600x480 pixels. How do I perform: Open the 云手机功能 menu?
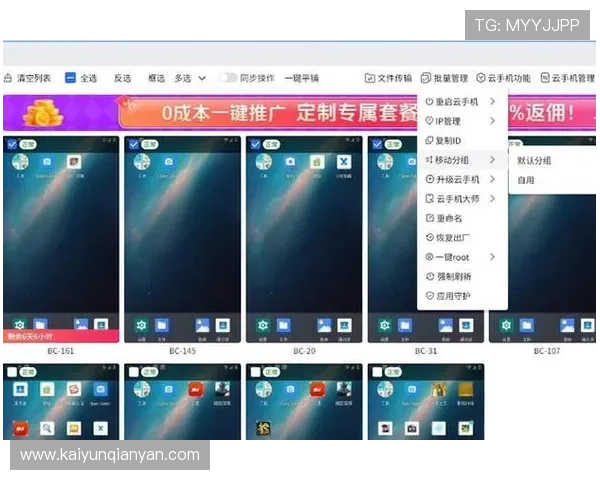pos(503,78)
